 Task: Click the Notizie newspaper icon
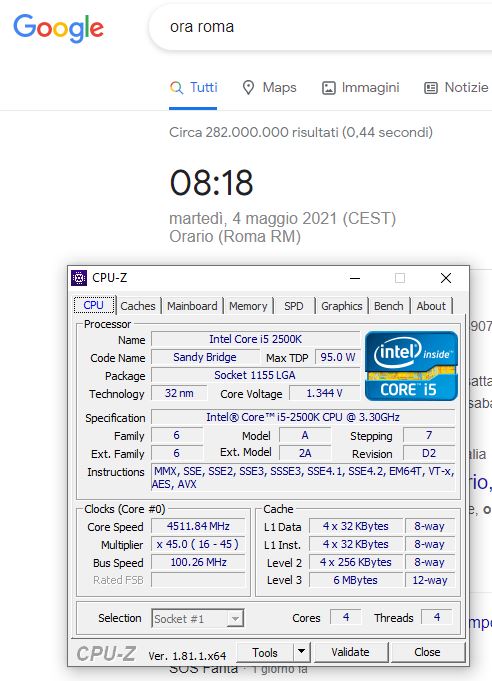coord(431,88)
